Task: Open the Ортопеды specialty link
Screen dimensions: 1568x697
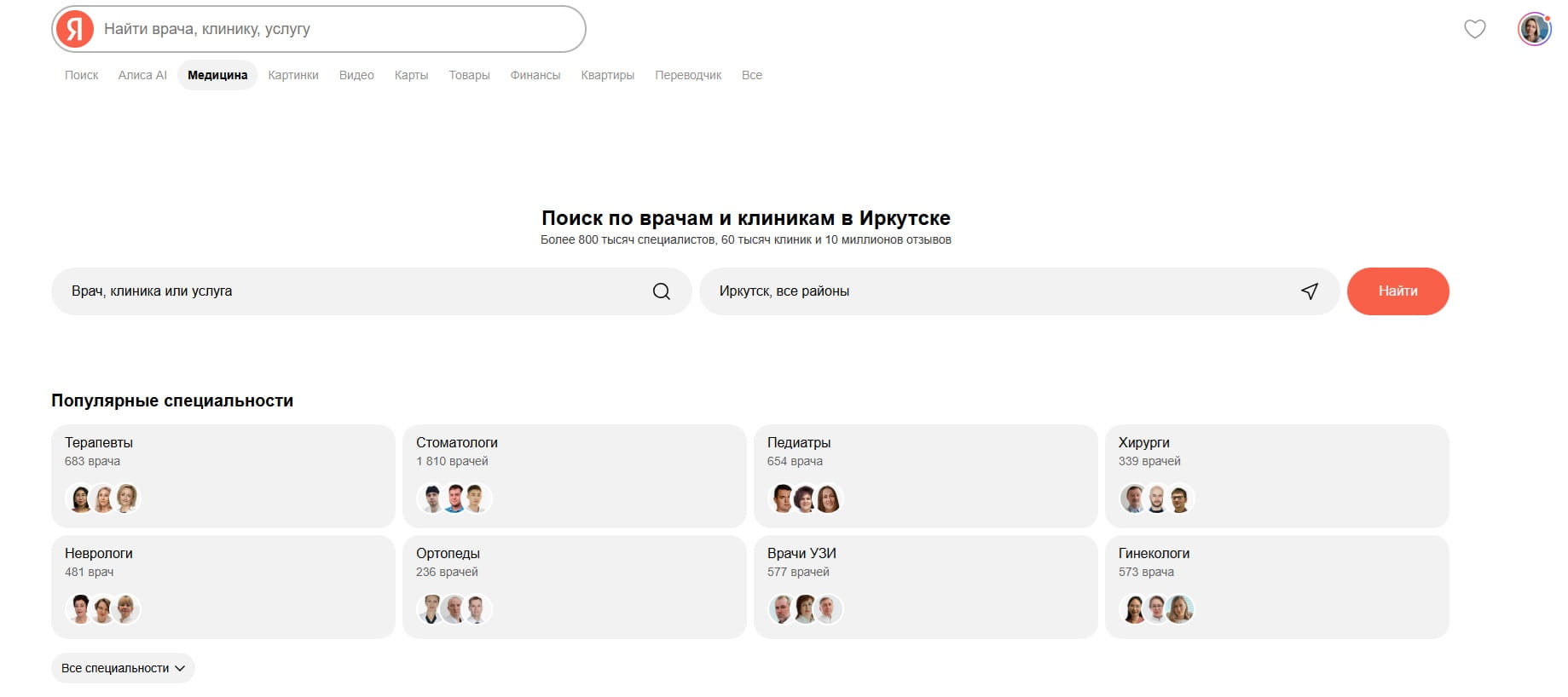Action: (x=448, y=553)
